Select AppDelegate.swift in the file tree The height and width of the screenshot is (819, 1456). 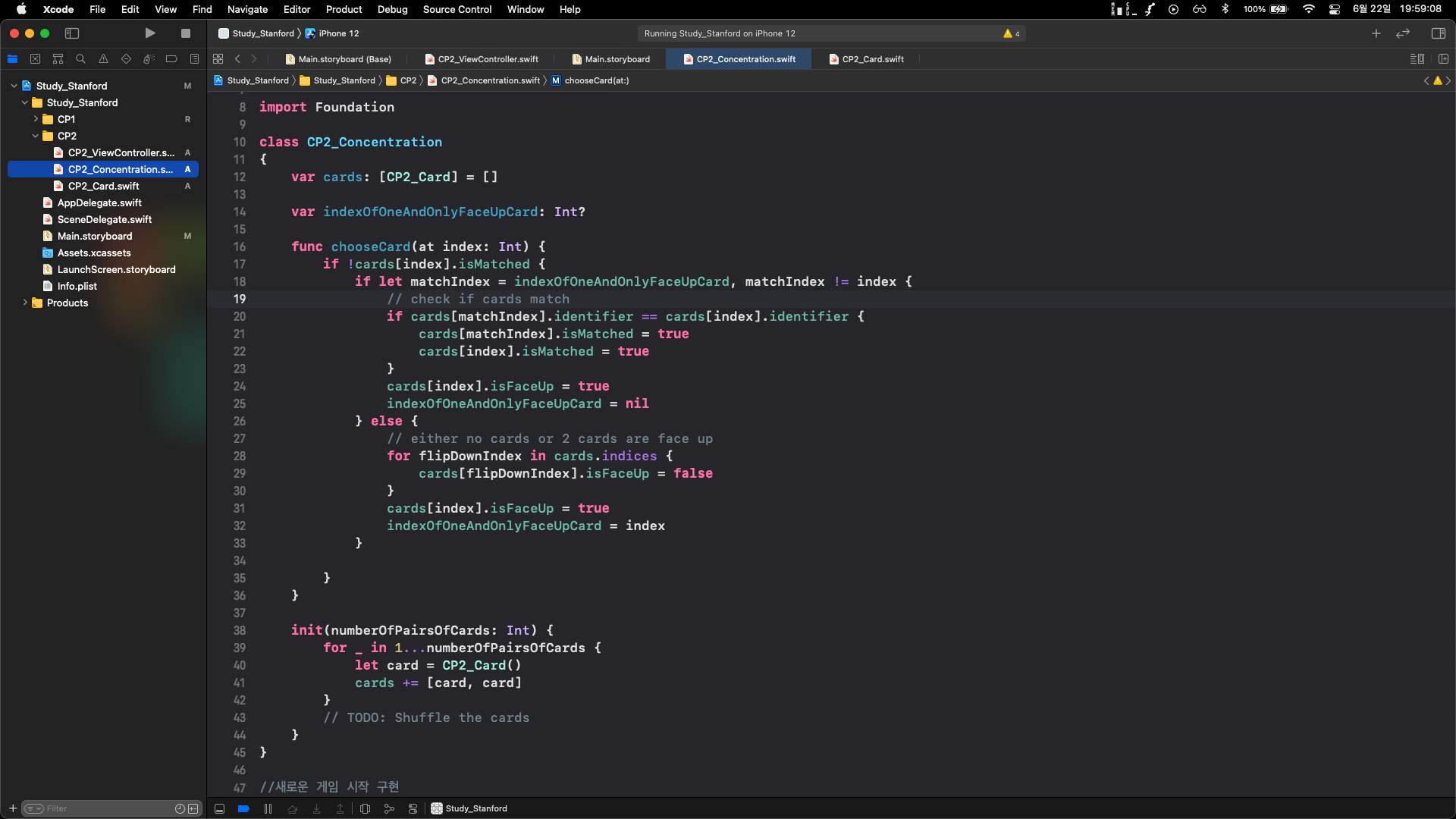pos(99,202)
